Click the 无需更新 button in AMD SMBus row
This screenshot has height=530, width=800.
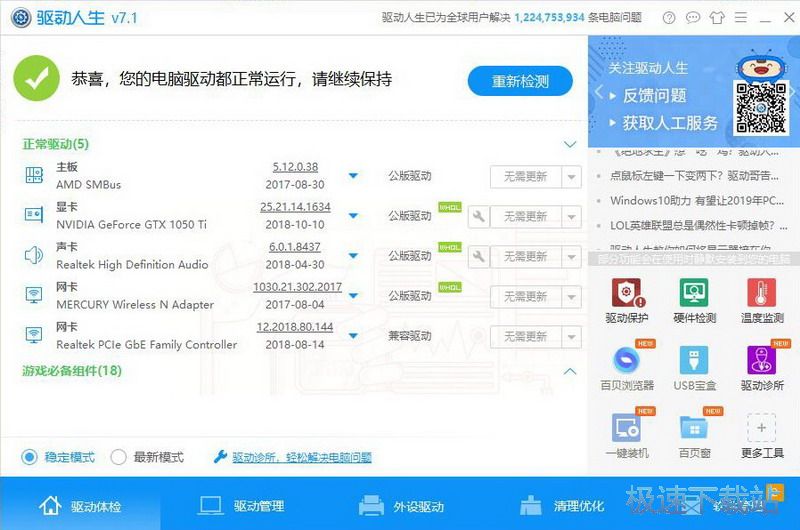[x=526, y=177]
